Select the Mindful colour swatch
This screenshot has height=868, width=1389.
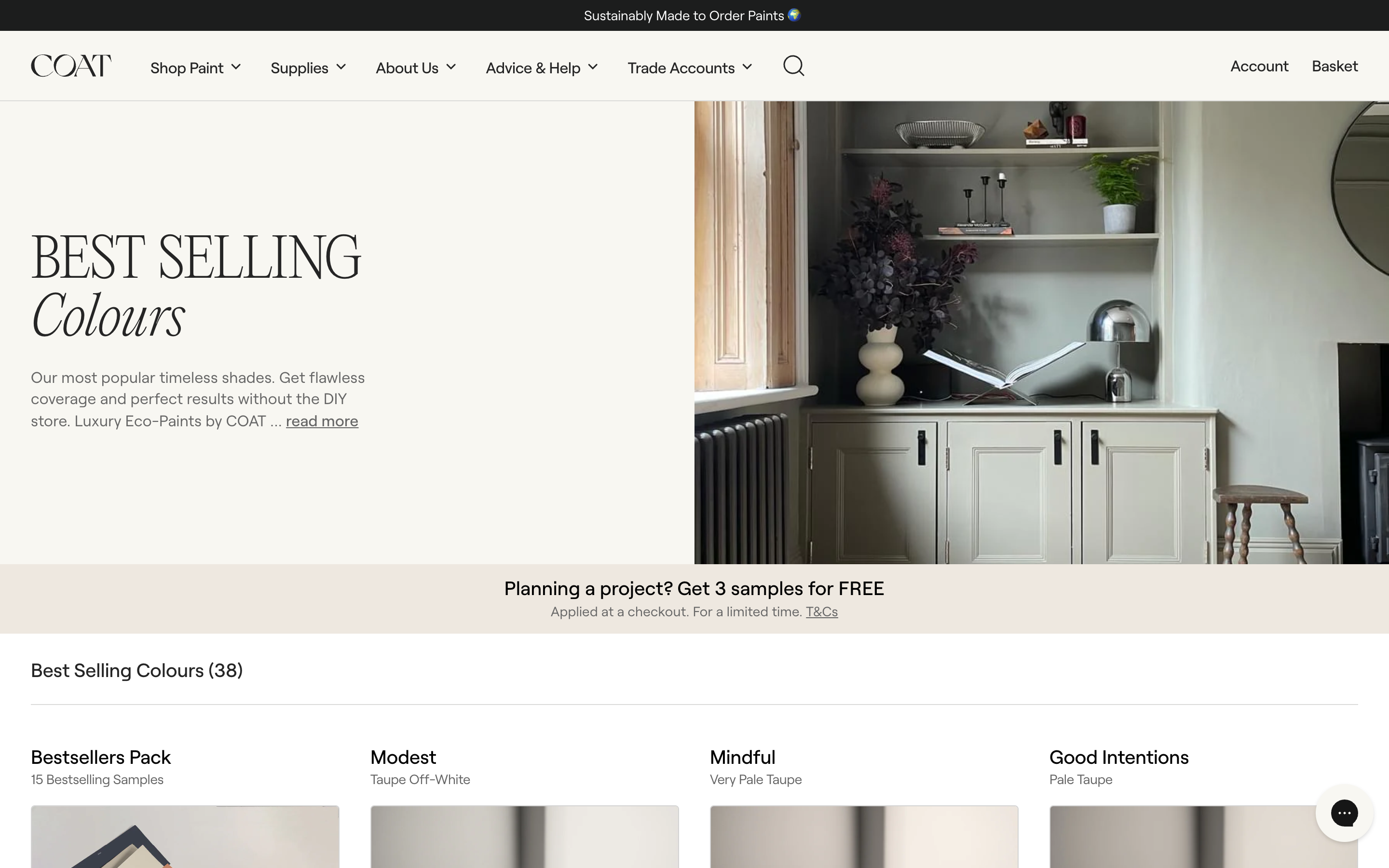(x=863, y=837)
